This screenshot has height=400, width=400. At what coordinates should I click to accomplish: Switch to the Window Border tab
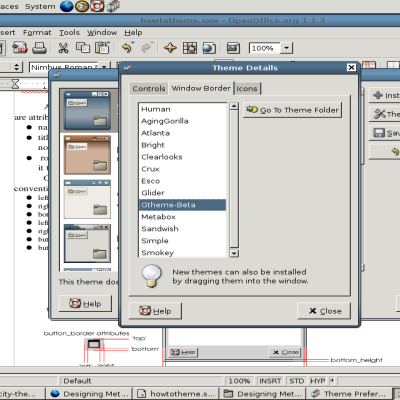[201, 88]
